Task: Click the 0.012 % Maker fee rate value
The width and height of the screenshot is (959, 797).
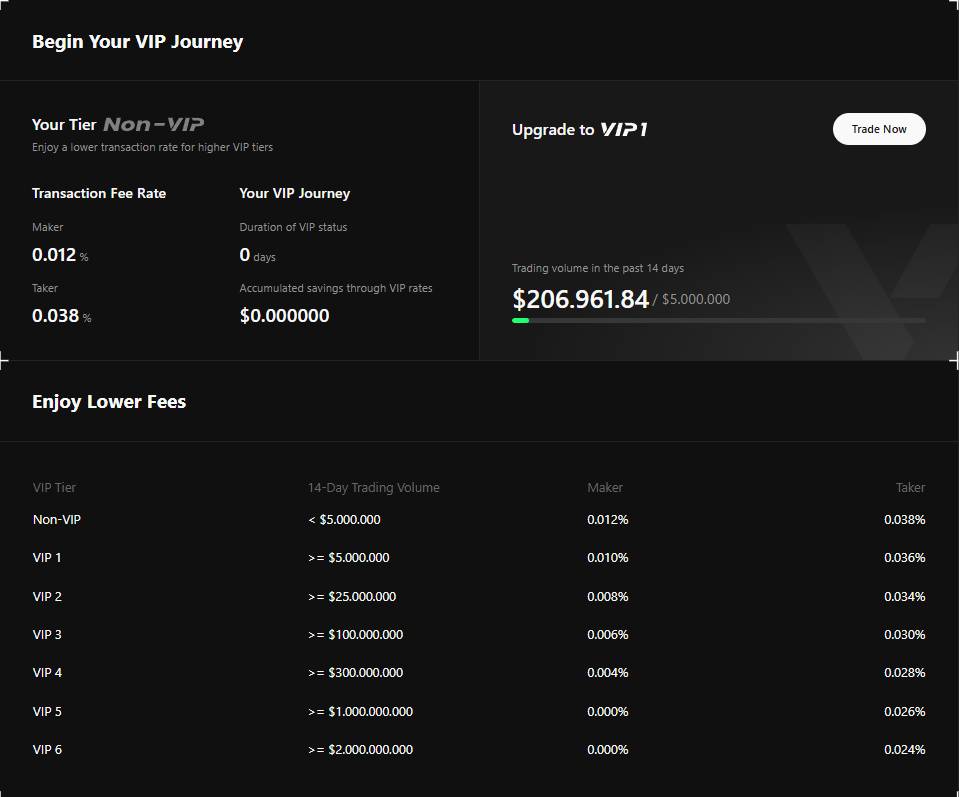Action: [55, 255]
